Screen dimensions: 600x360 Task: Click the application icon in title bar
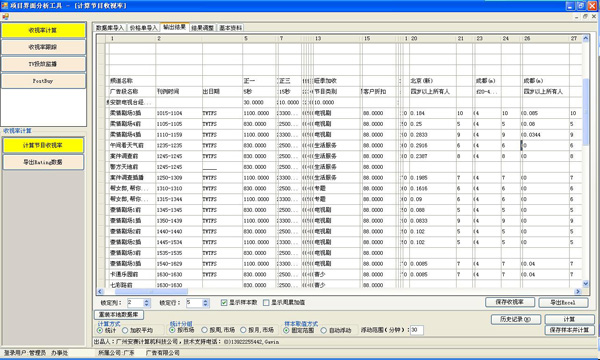(5, 5)
